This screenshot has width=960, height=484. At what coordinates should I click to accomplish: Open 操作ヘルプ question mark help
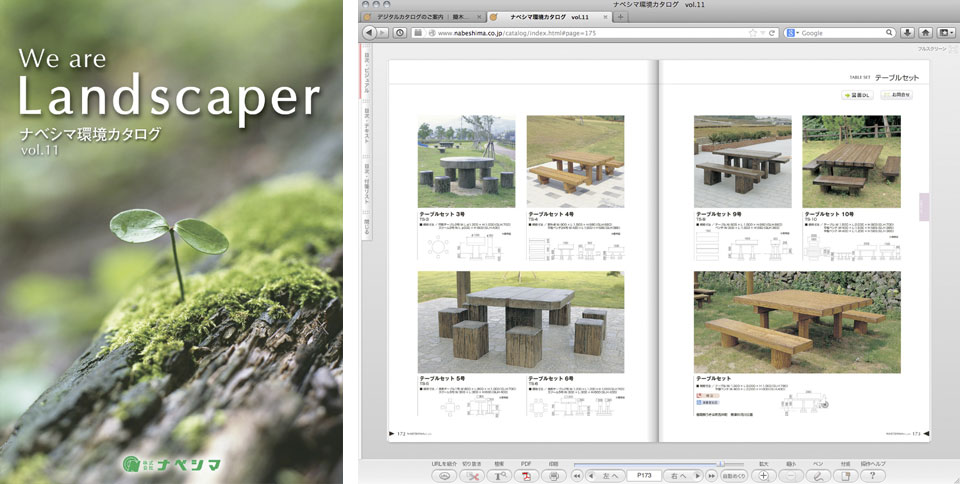tap(872, 475)
